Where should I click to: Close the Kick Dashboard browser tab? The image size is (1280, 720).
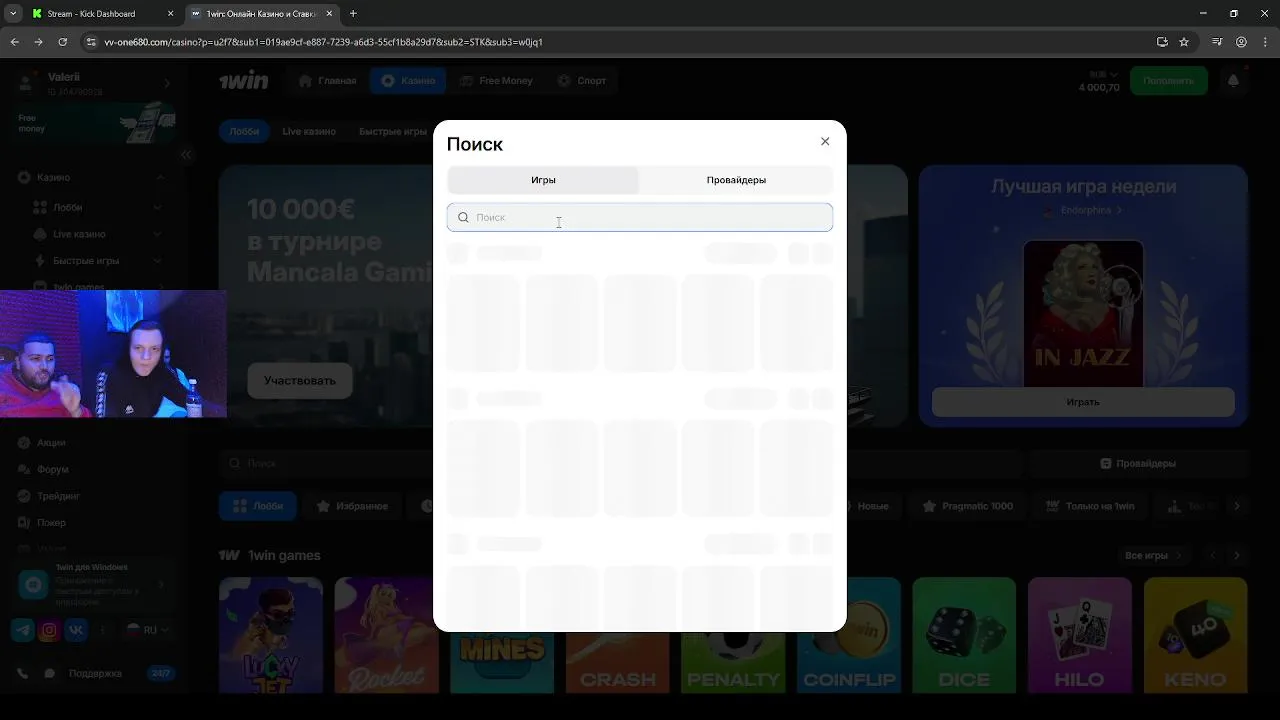(170, 14)
